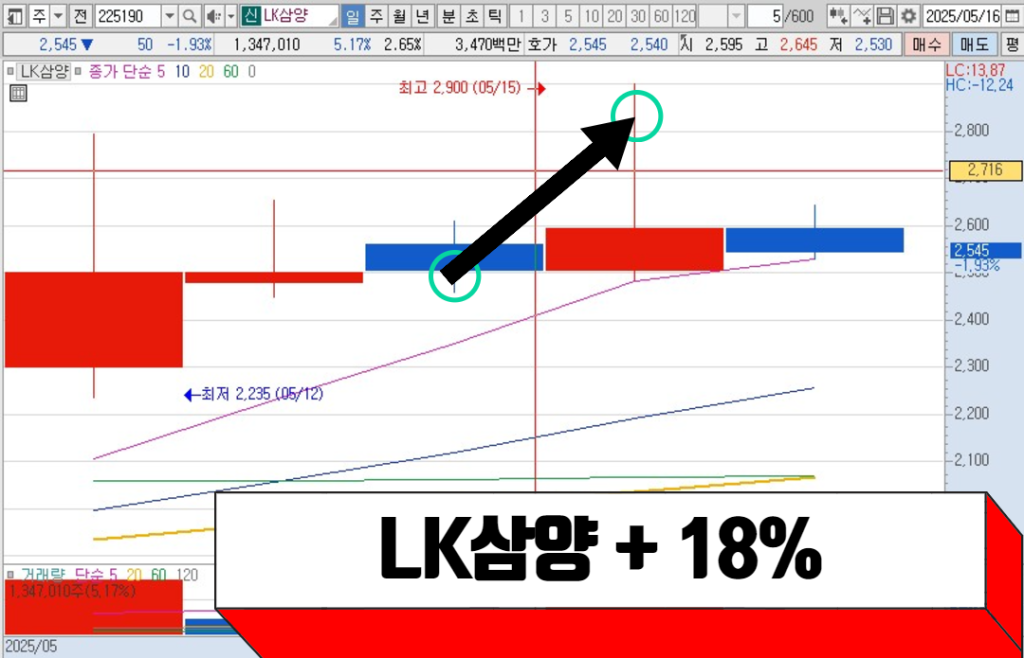Toggle the side panel icon at far left
Screen dimensions: 1024x658
(x=16, y=15)
